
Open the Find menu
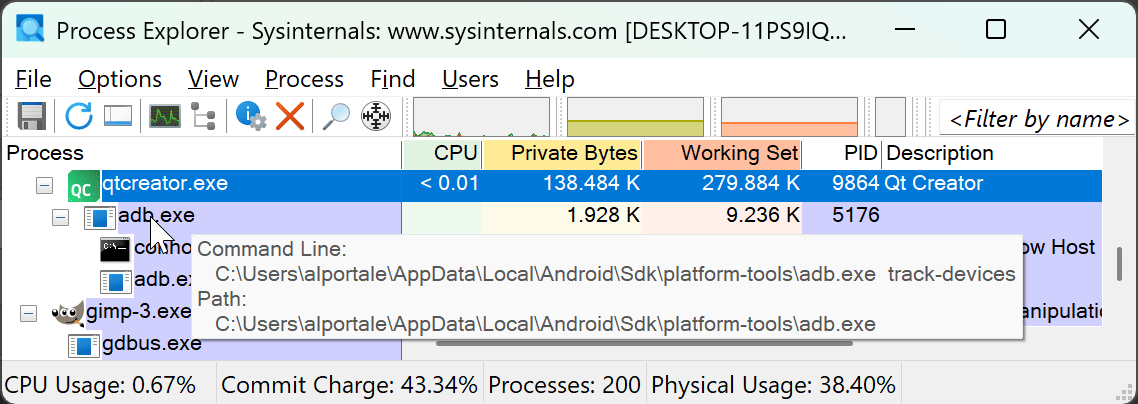[393, 79]
